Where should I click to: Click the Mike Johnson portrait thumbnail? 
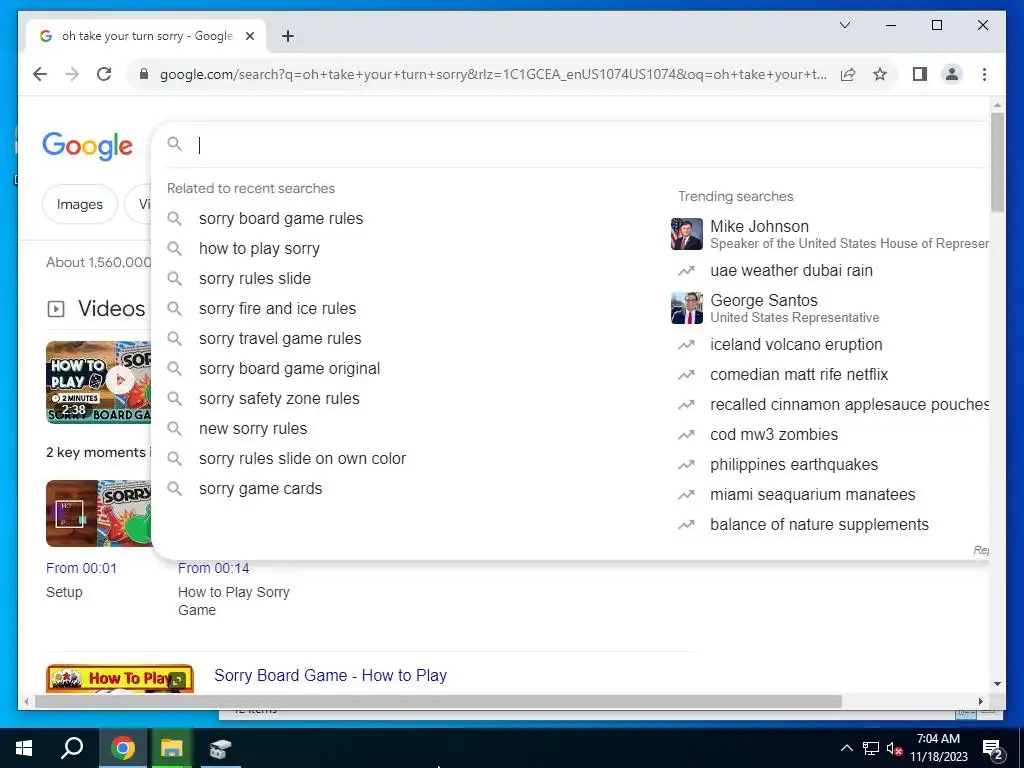[x=686, y=234]
